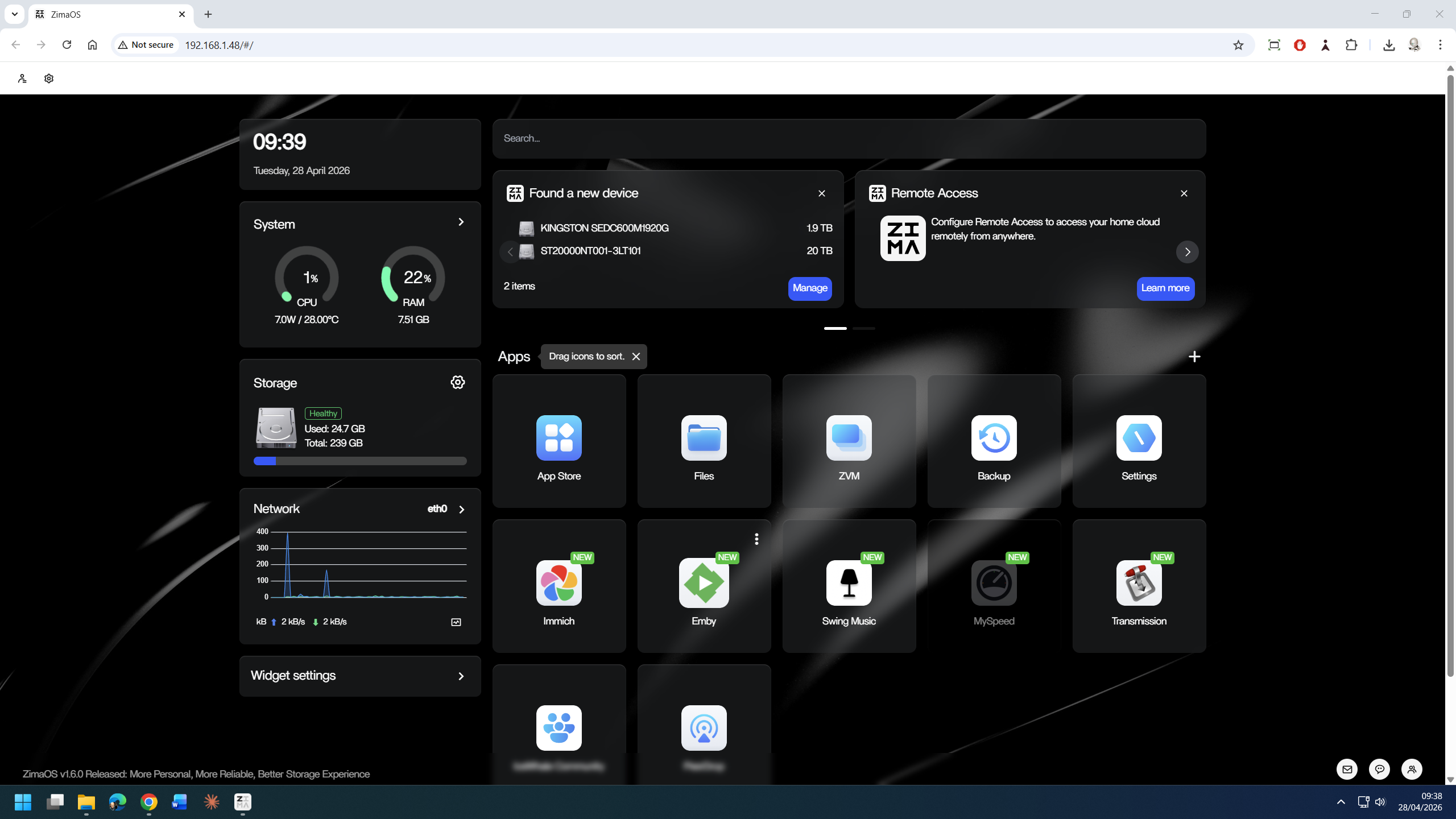Select the ST20000NT001-3LT101 device row
Screen dimensions: 1456x819
coord(676,251)
